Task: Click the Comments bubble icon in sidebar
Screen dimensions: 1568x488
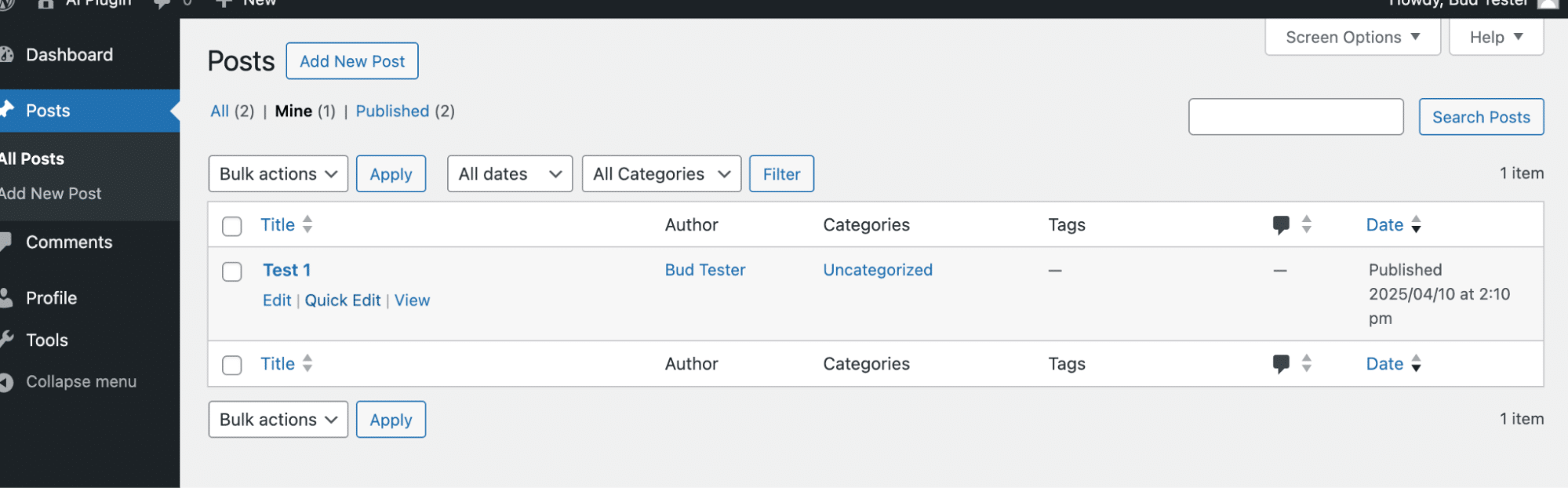Action: [5, 242]
